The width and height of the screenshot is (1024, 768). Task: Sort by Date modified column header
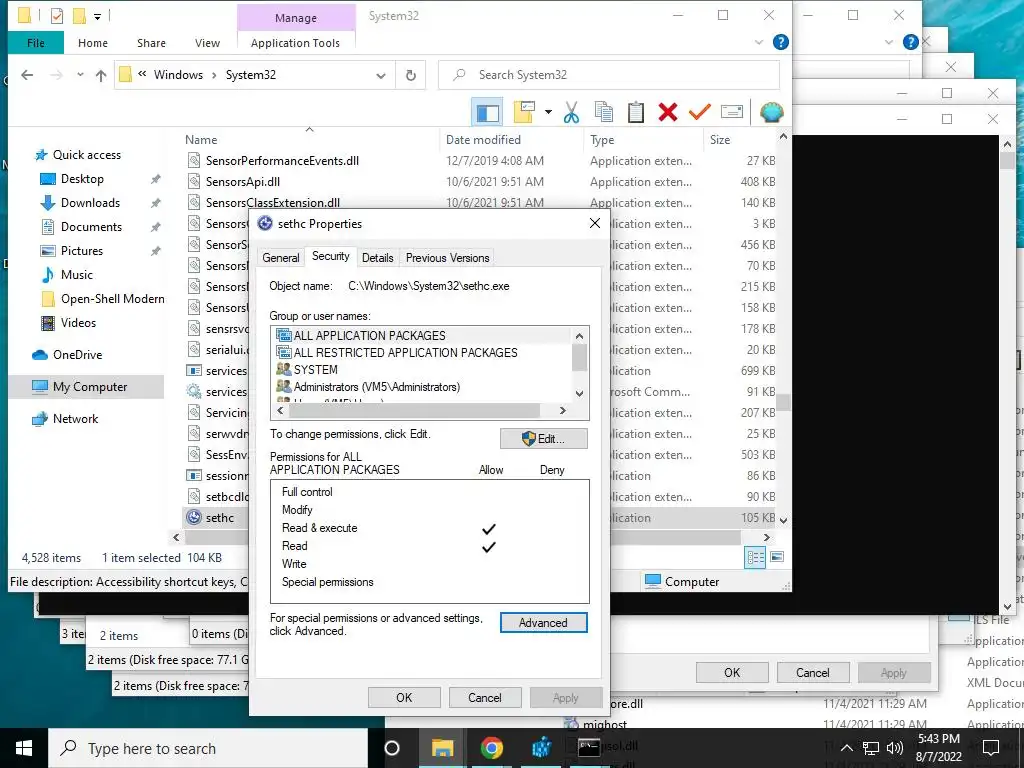(x=483, y=140)
